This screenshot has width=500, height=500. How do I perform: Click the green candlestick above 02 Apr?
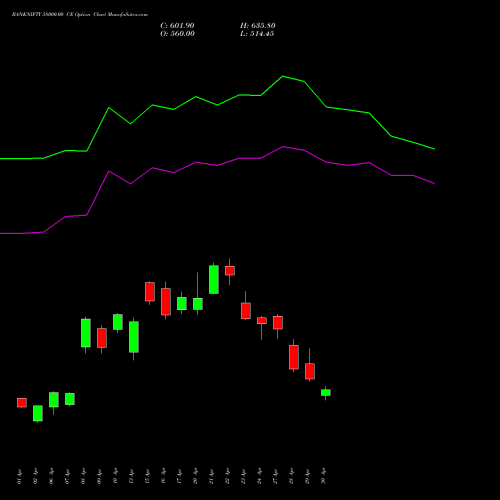coord(38,413)
